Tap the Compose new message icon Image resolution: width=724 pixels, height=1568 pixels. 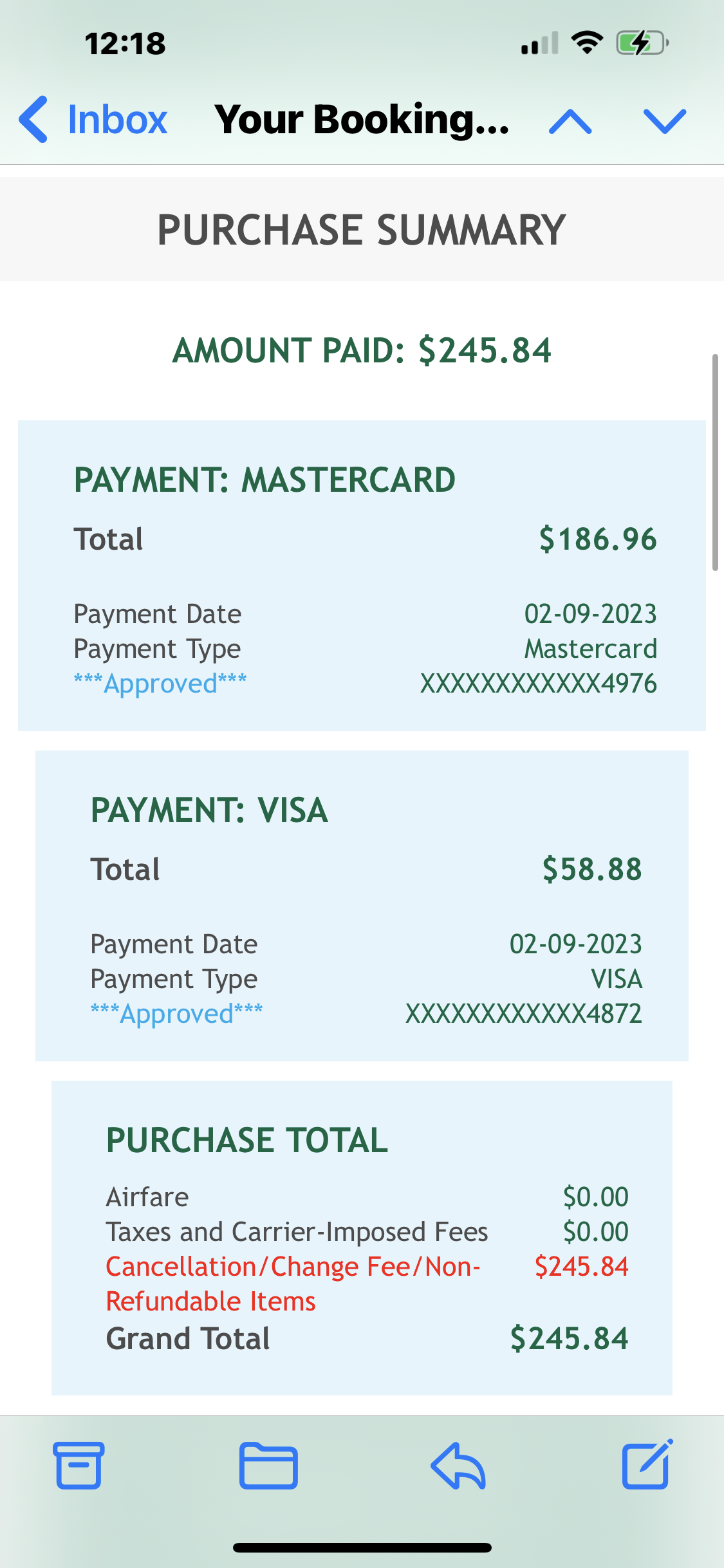(647, 1464)
